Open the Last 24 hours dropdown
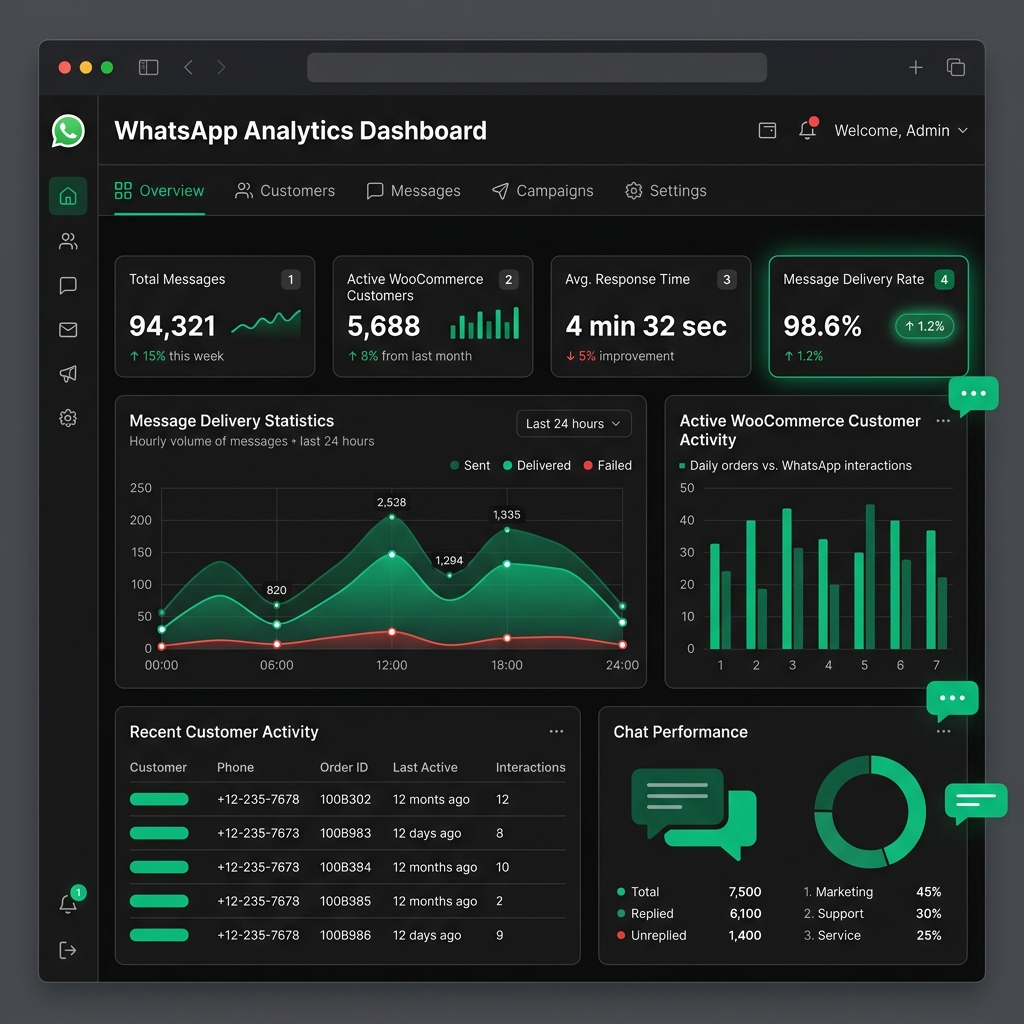This screenshot has height=1024, width=1024. coord(573,424)
